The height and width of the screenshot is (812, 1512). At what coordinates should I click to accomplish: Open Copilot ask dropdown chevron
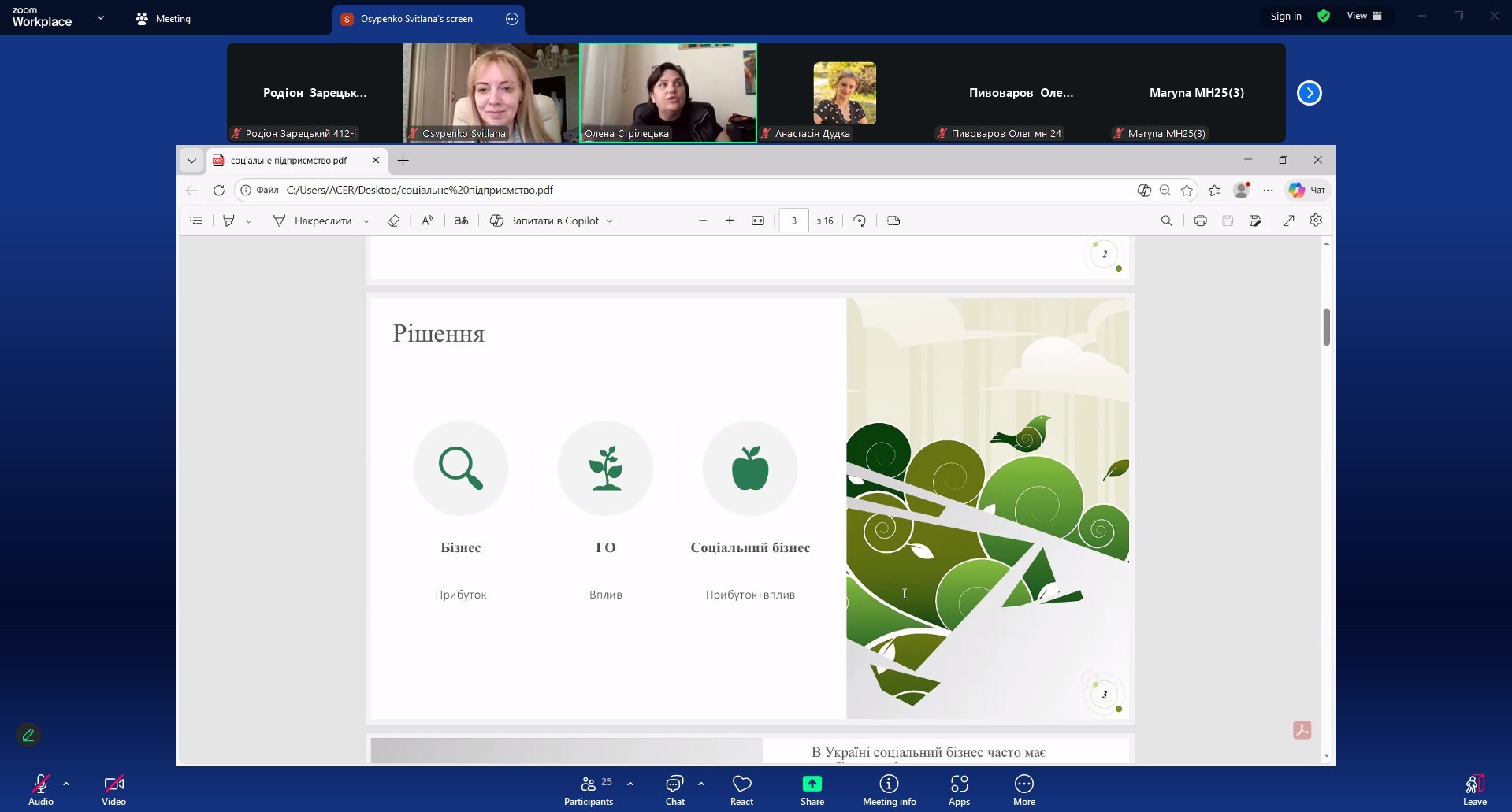point(610,221)
